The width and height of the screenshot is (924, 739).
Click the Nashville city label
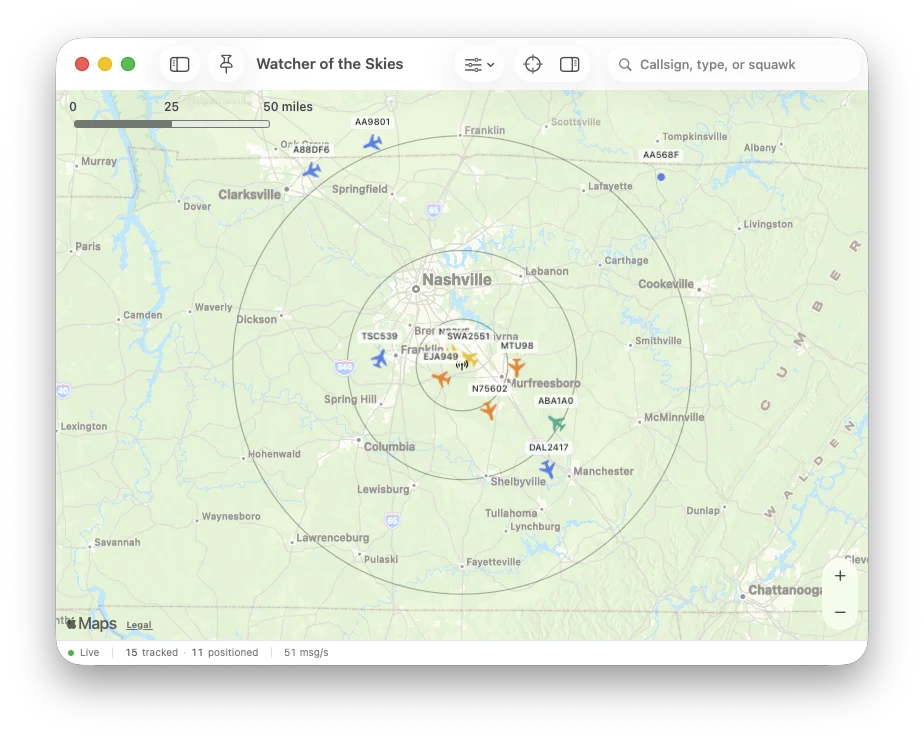coord(457,279)
